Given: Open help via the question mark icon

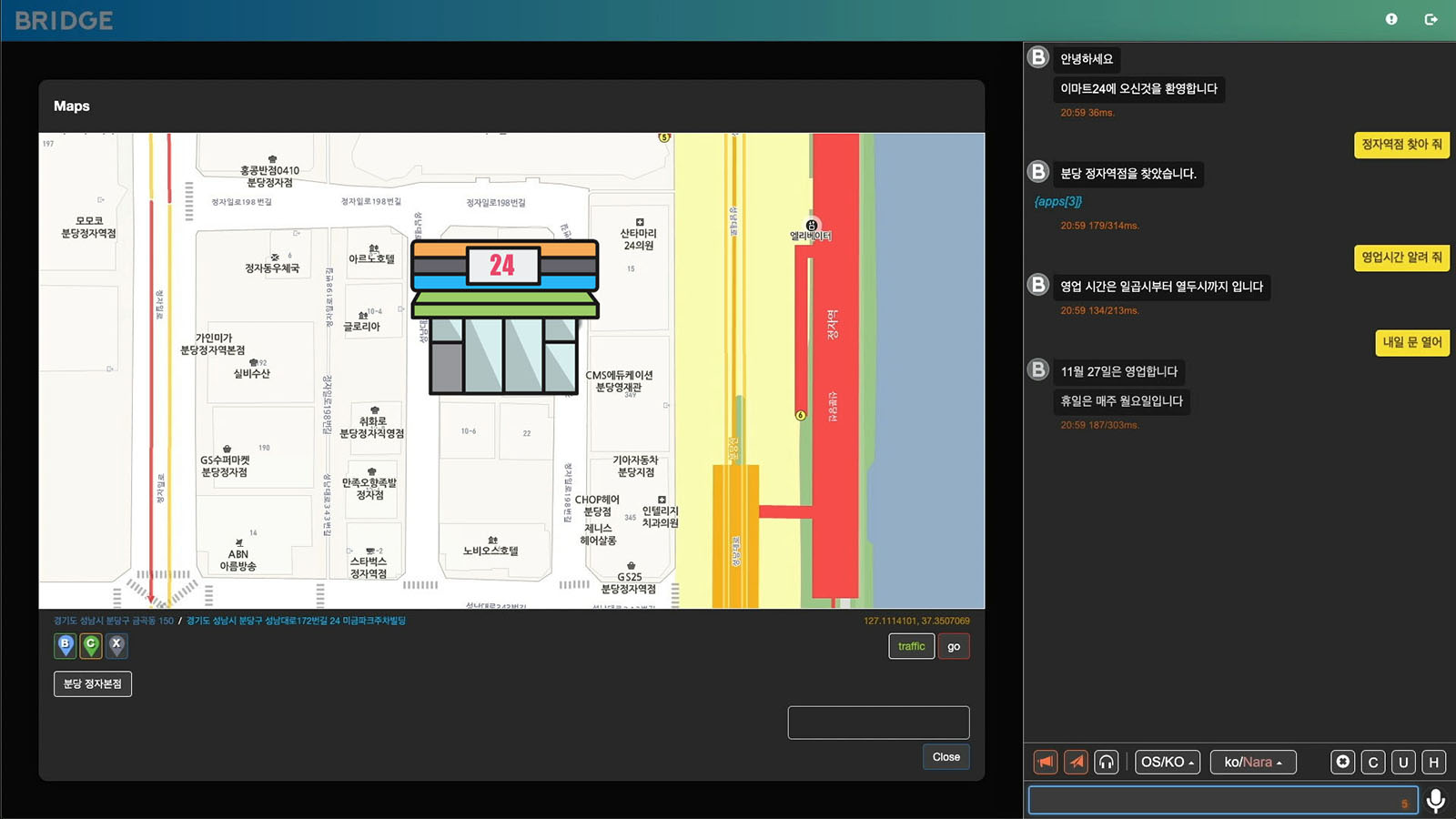Looking at the screenshot, I should [x=1391, y=18].
